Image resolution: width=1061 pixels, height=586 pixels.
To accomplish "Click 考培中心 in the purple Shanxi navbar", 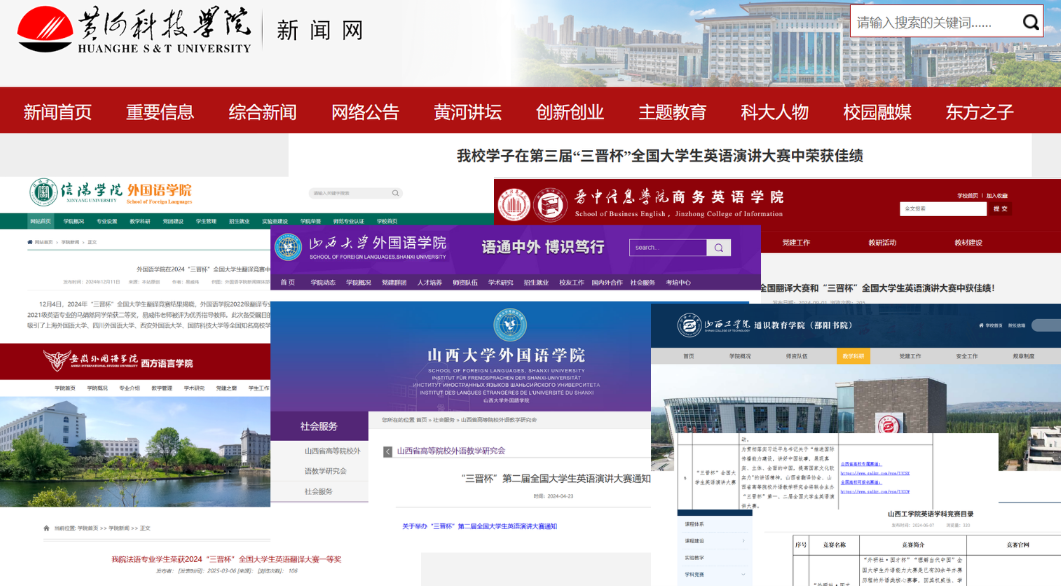I will (x=678, y=283).
